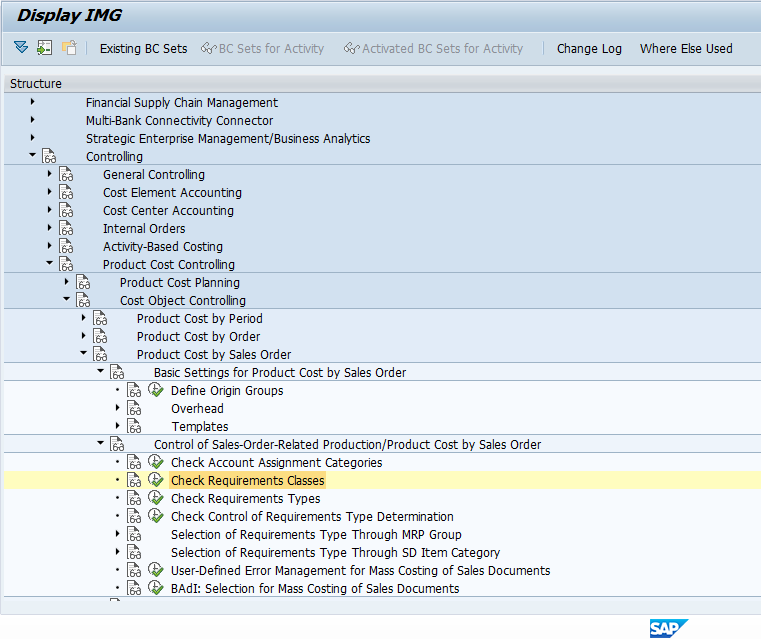Expand Product Cost by Period arrow
Screen dimensions: 761x639
(83, 318)
